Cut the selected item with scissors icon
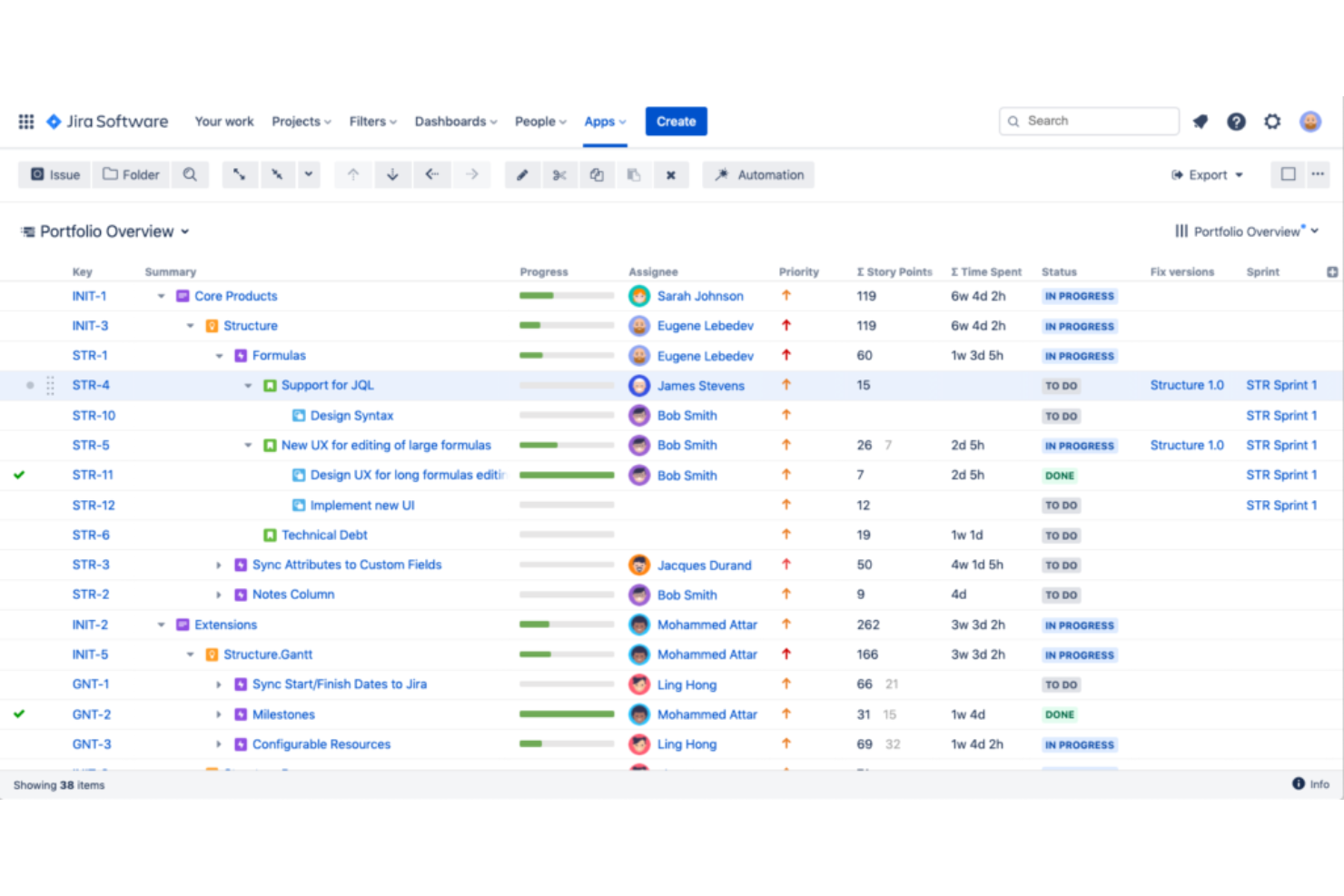Viewport: 1344px width, 896px height. coord(559,174)
